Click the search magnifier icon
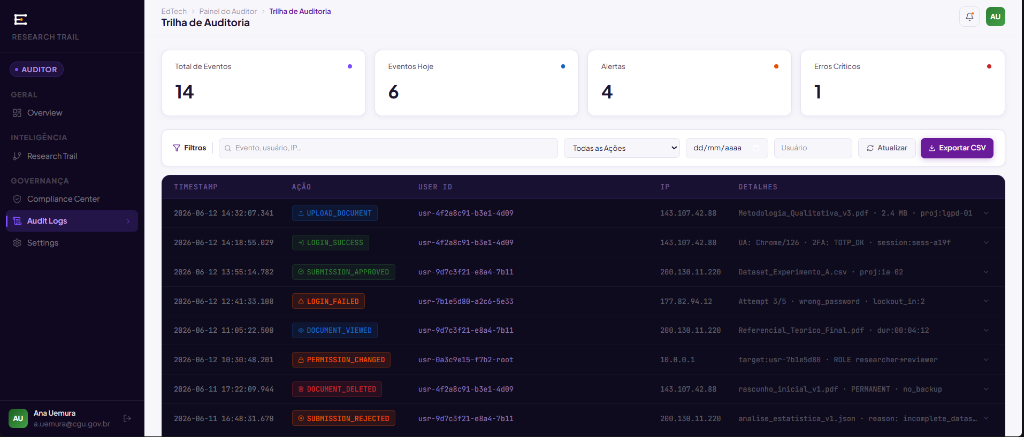1024x437 pixels. point(228,148)
